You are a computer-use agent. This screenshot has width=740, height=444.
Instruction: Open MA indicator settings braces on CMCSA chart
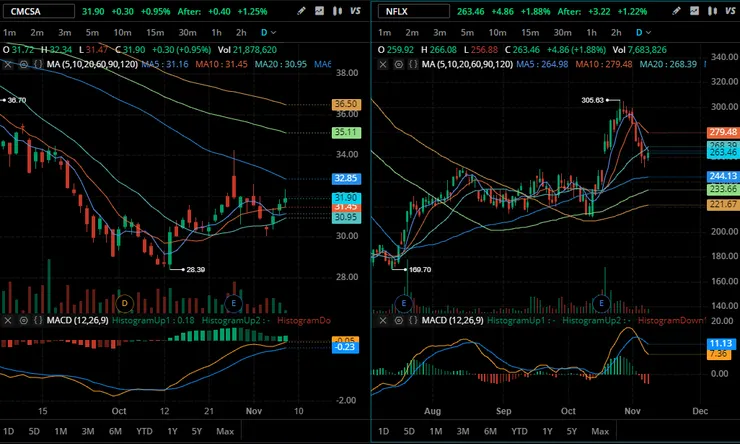pyautogui.click(x=38, y=64)
